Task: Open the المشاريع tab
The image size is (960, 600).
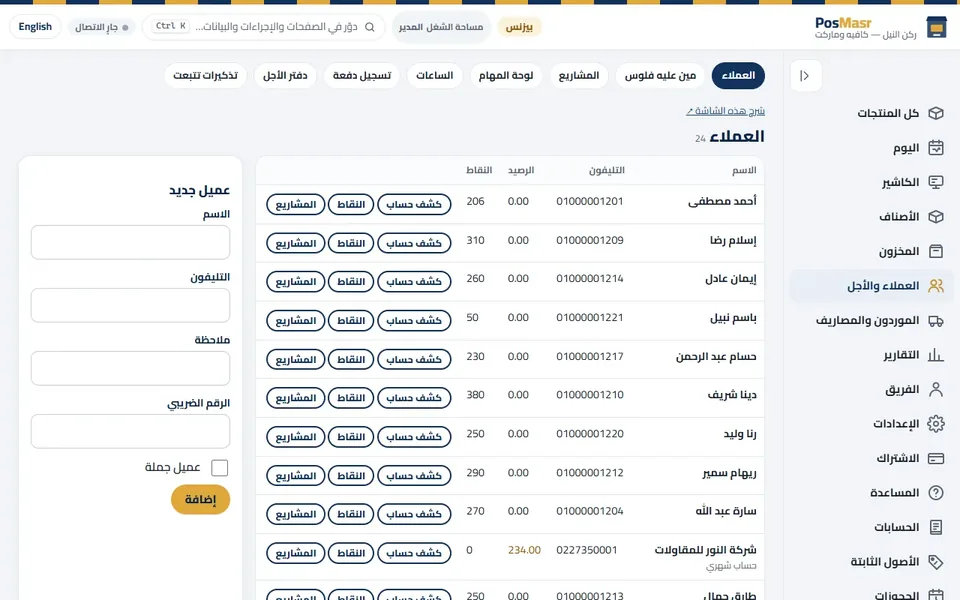Action: [579, 75]
